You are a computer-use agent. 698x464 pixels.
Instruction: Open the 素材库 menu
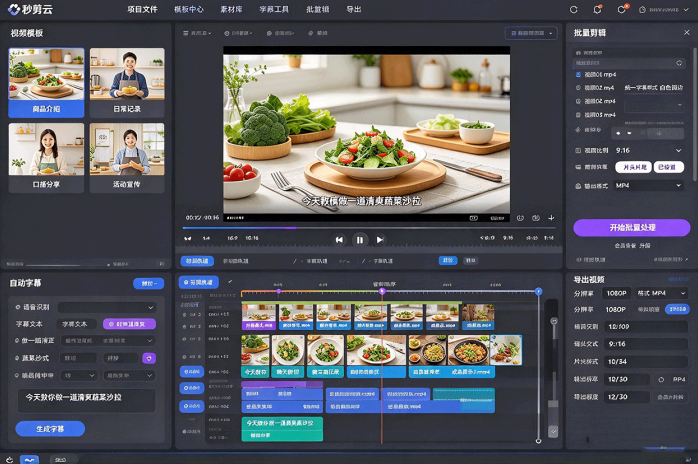231,9
